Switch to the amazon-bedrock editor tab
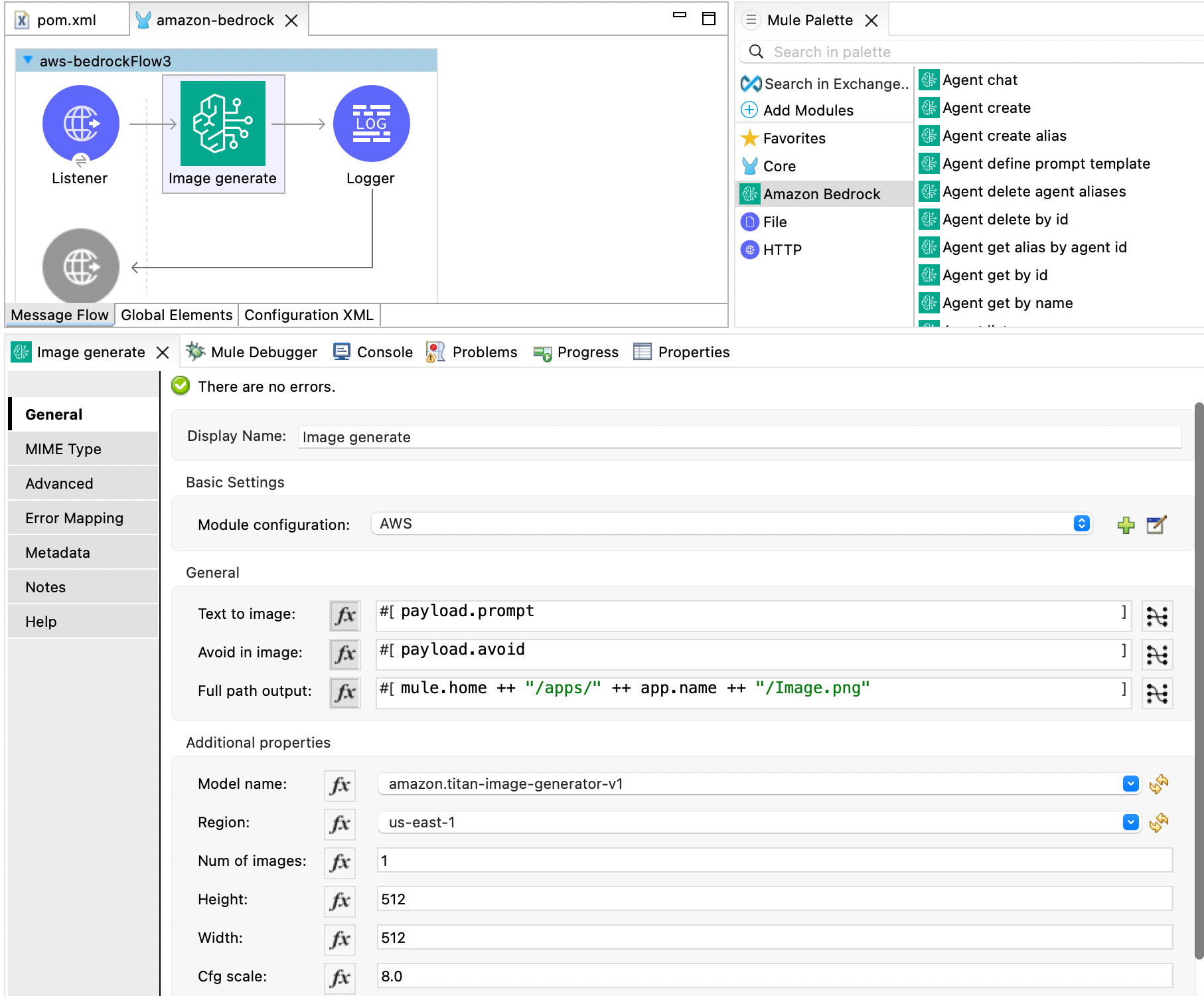The height and width of the screenshot is (996, 1204). point(215,20)
